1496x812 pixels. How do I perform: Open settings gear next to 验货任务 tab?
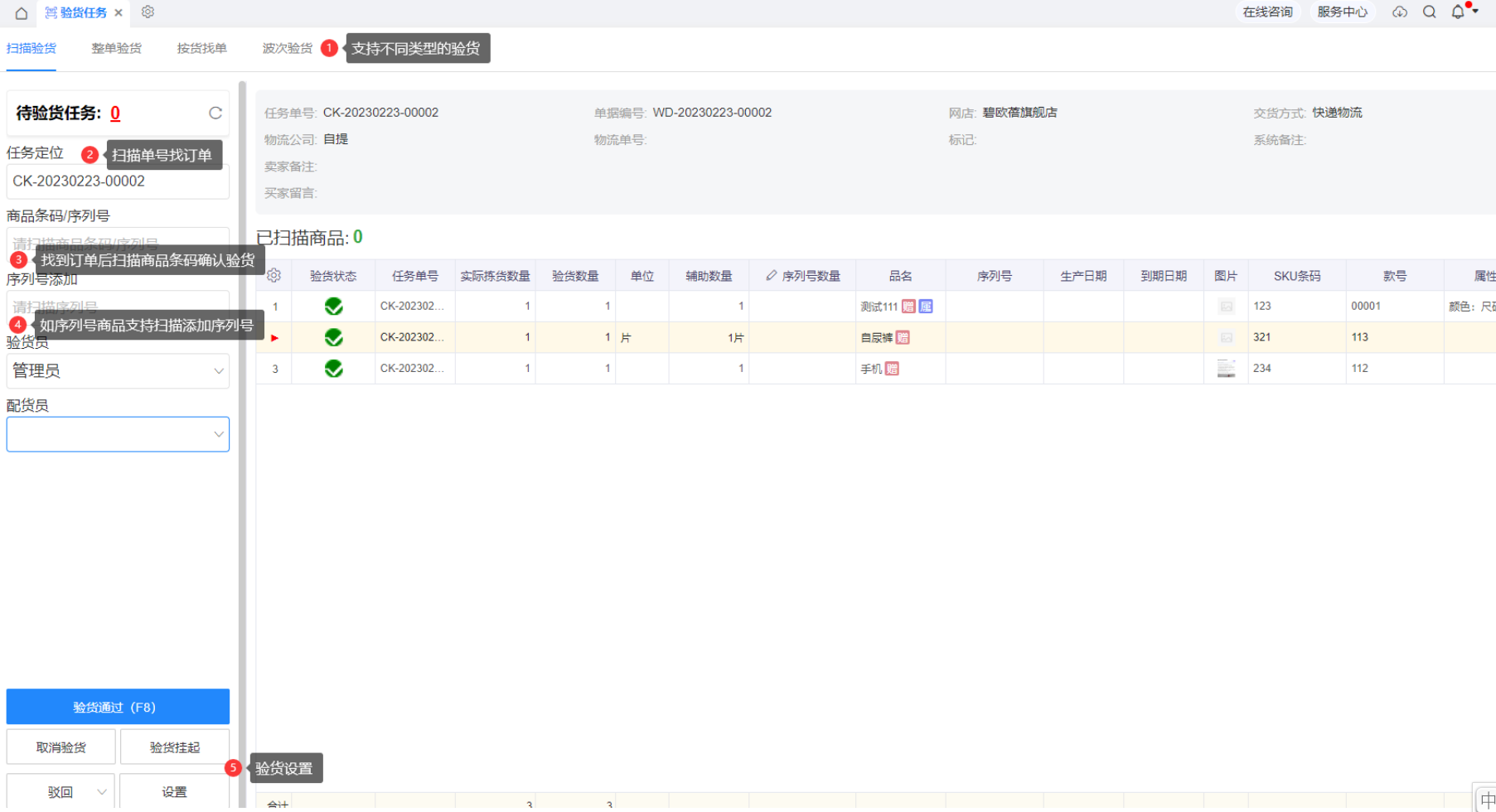pyautogui.click(x=148, y=12)
